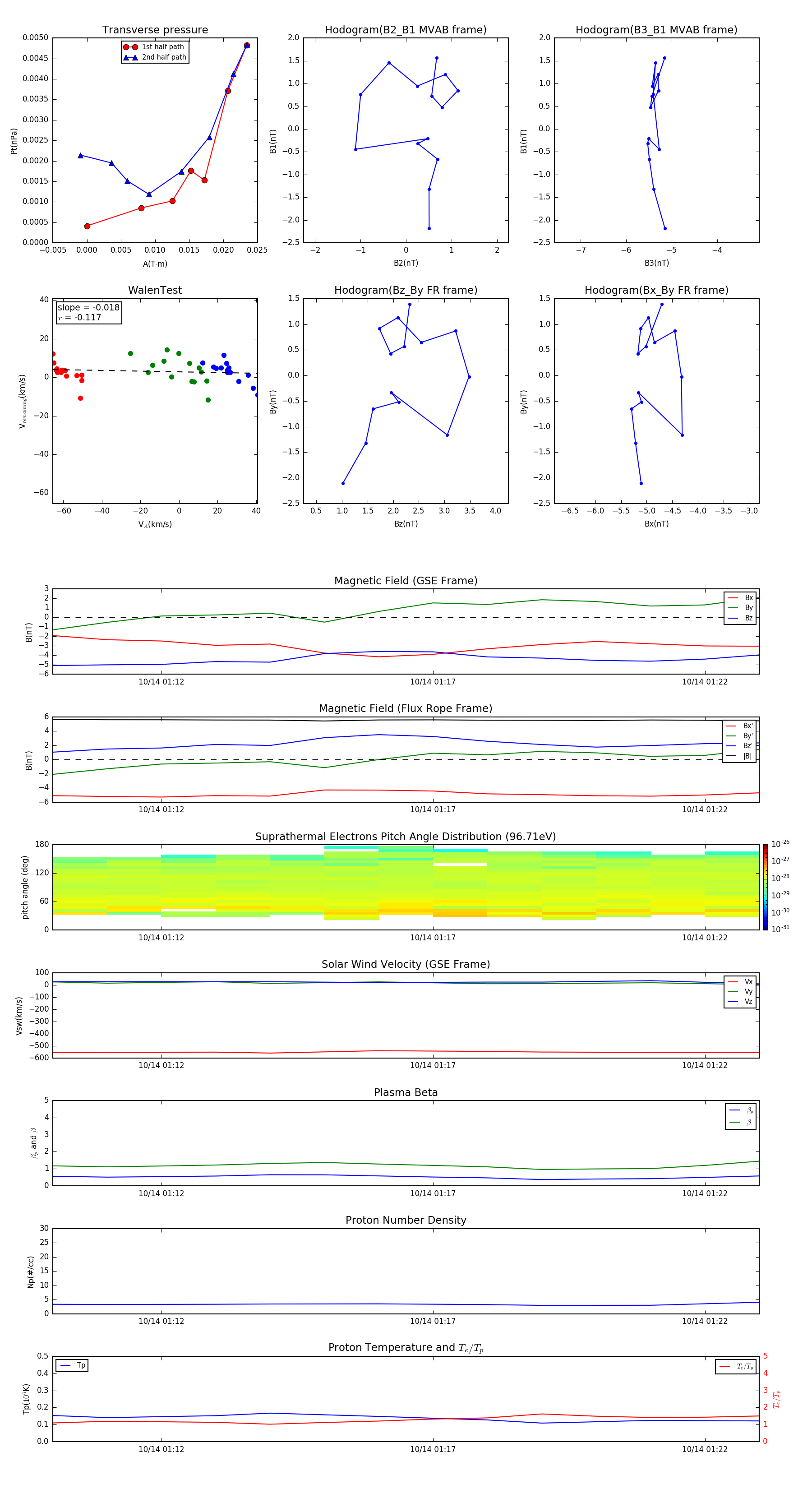Click the 'Te/Tp' legend entry
The width and height of the screenshot is (812, 1489).
(736, 1366)
